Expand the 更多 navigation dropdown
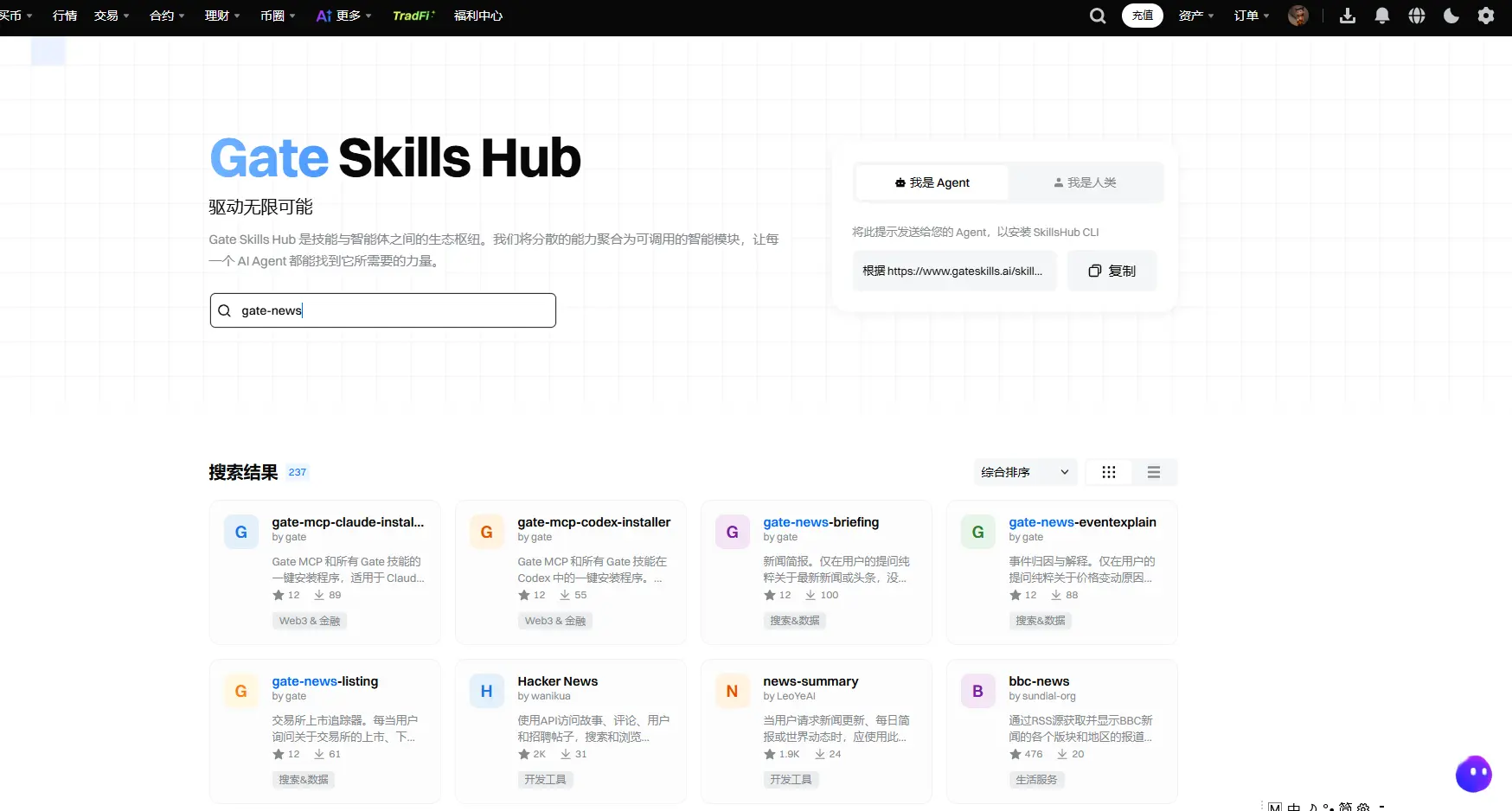This screenshot has height=811, width=1512. [x=344, y=16]
